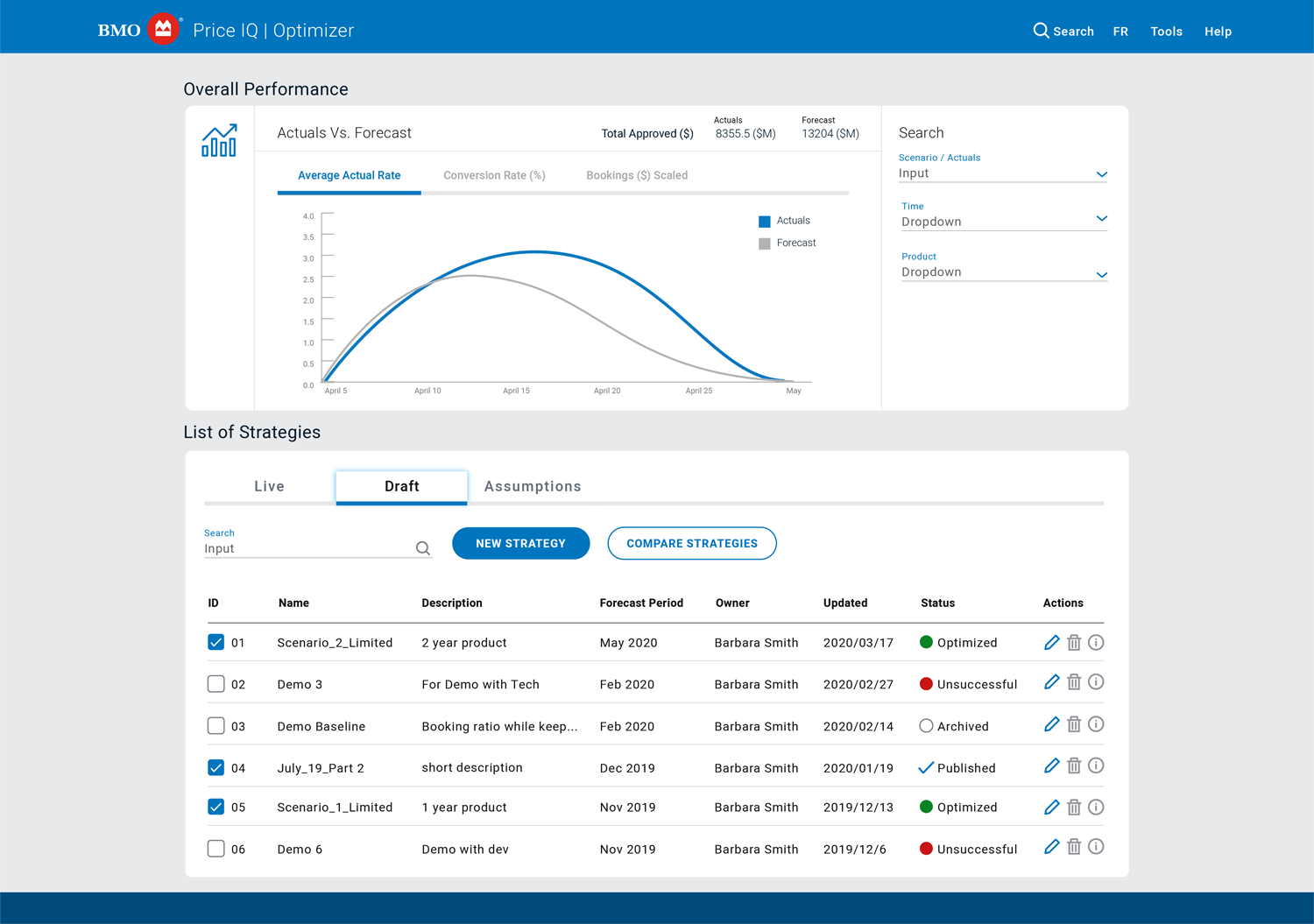Uncheck the Scenario_2_Limited strategy checkbox
Viewport: 1314px width, 924px height.
(x=215, y=642)
